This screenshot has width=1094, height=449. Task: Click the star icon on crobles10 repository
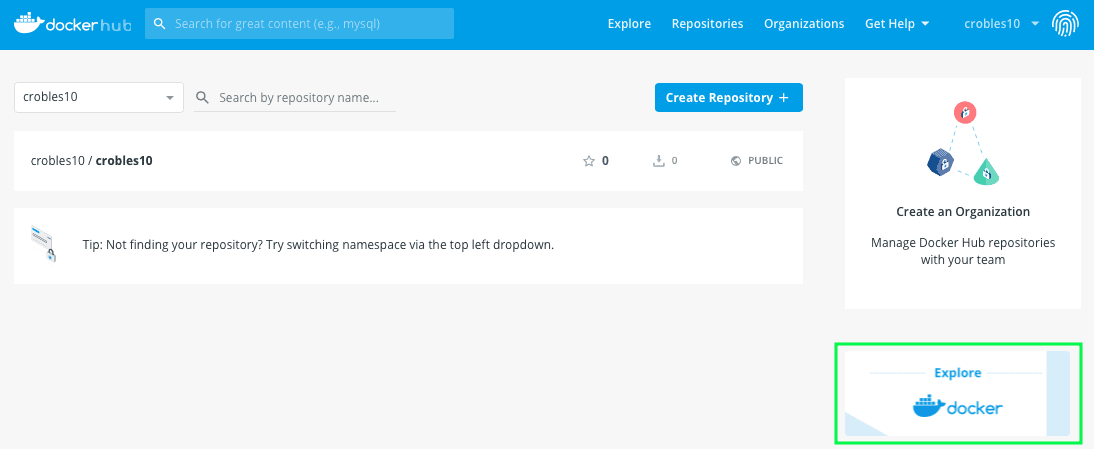point(588,161)
